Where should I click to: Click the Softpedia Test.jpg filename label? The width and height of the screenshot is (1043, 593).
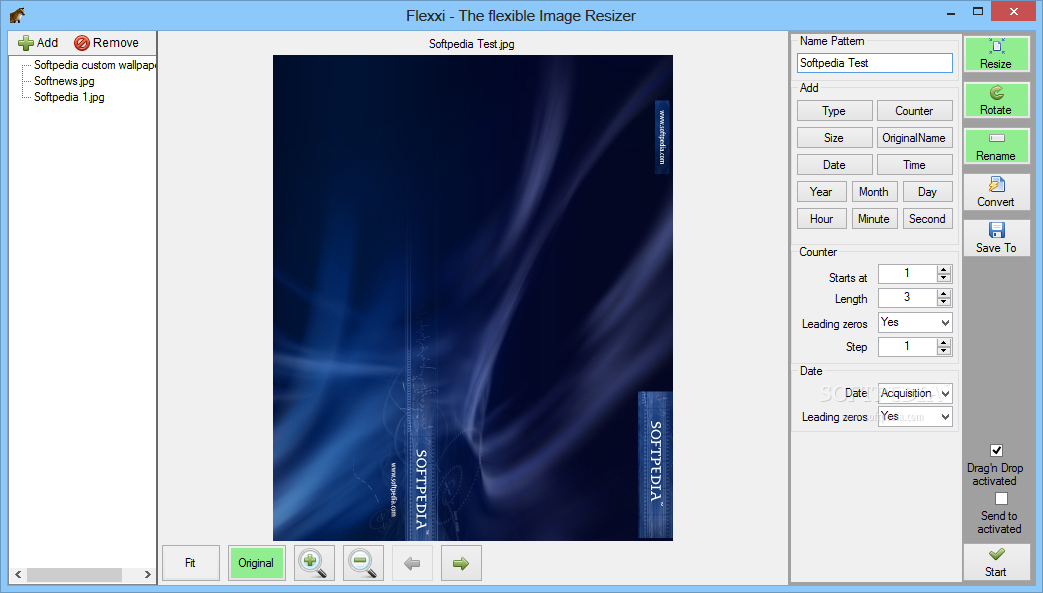pos(472,44)
